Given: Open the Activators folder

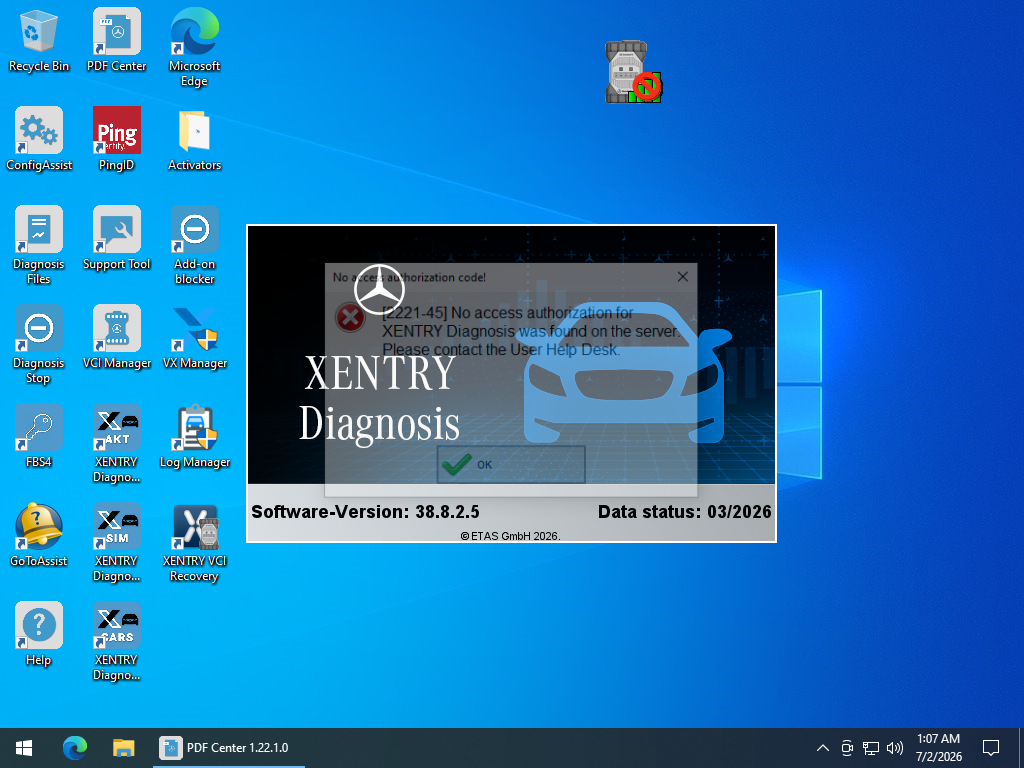Looking at the screenshot, I should 195,139.
